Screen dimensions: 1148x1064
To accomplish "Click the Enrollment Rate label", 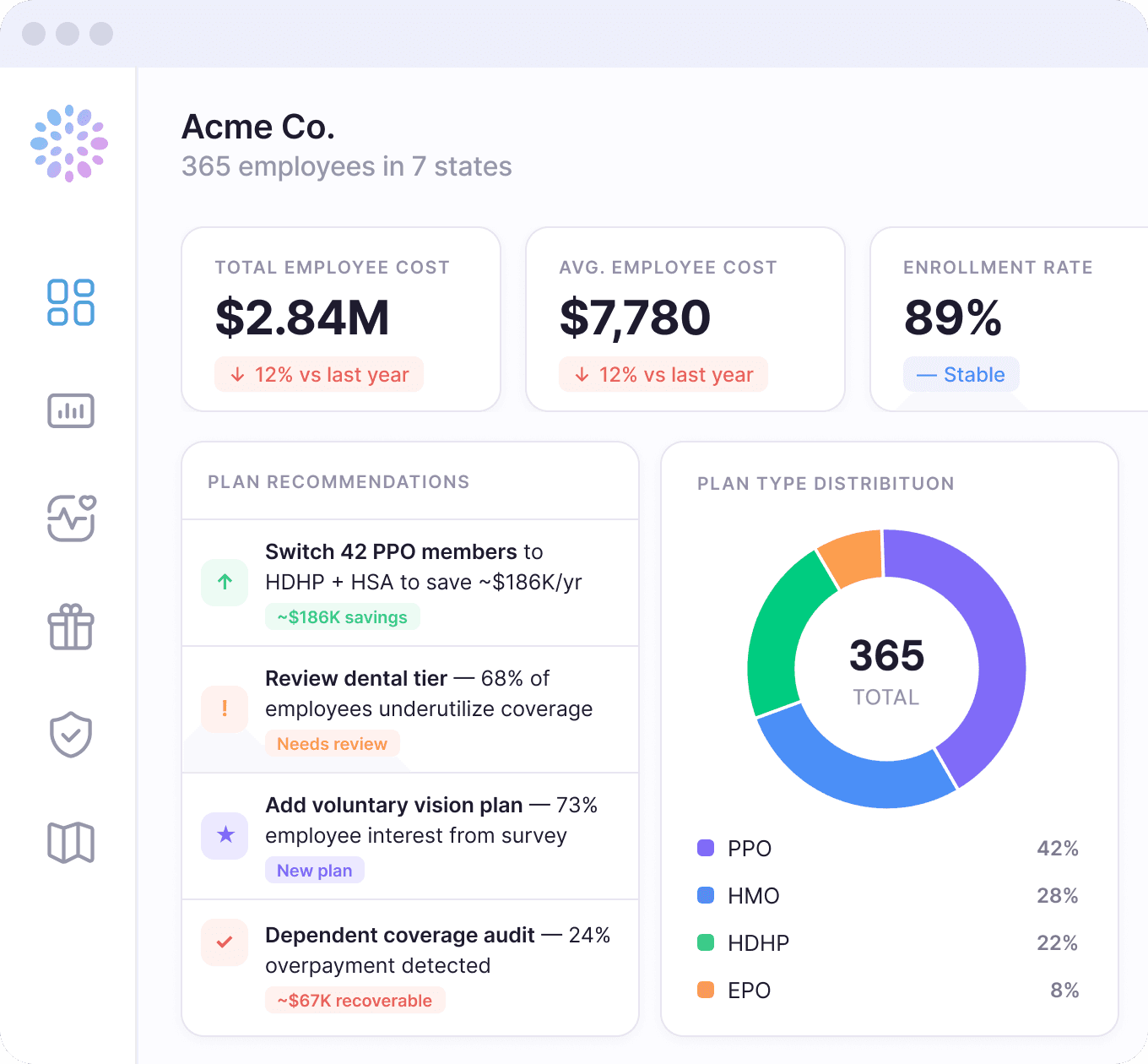I will (x=998, y=268).
